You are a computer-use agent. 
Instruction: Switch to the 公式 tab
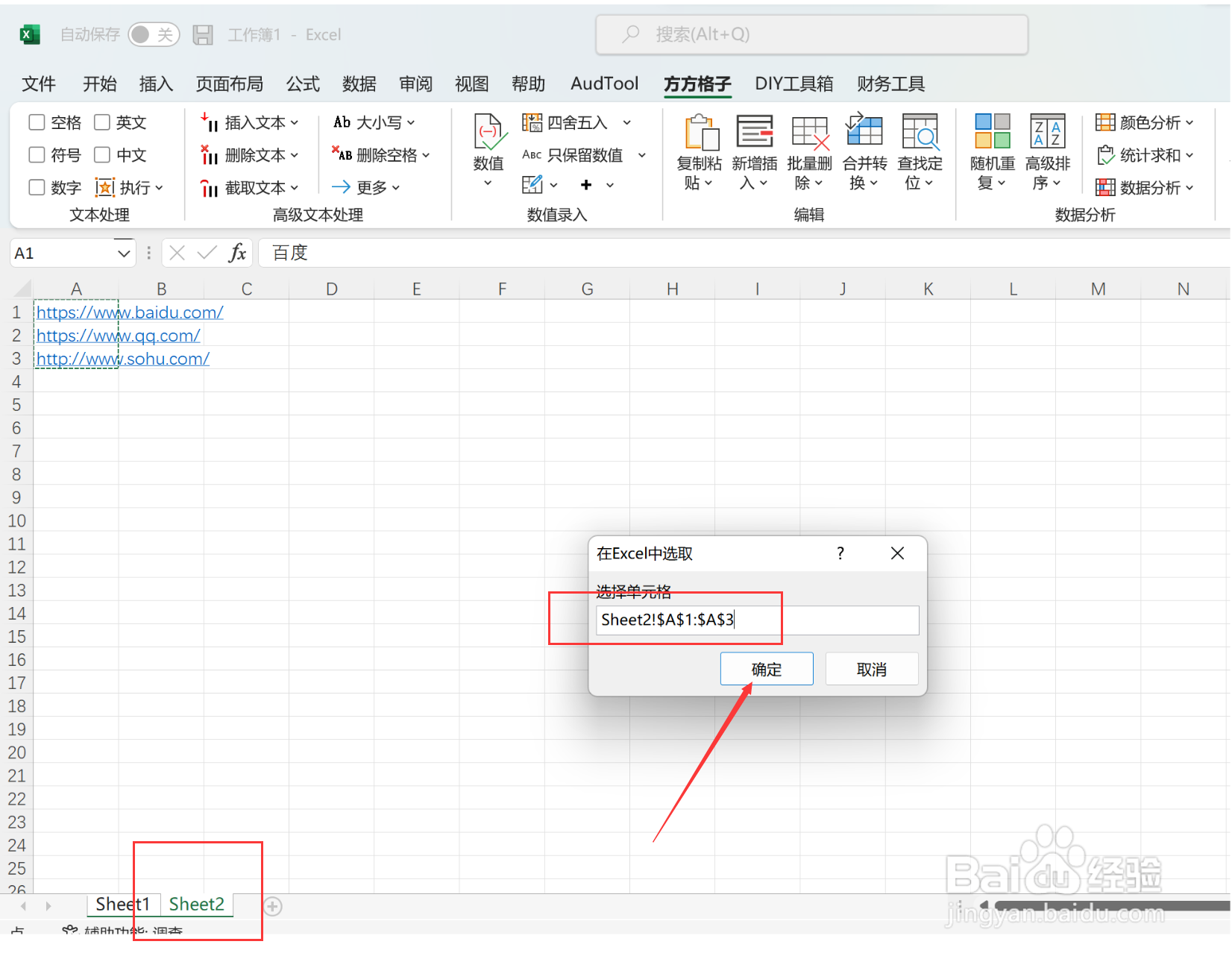[x=303, y=84]
